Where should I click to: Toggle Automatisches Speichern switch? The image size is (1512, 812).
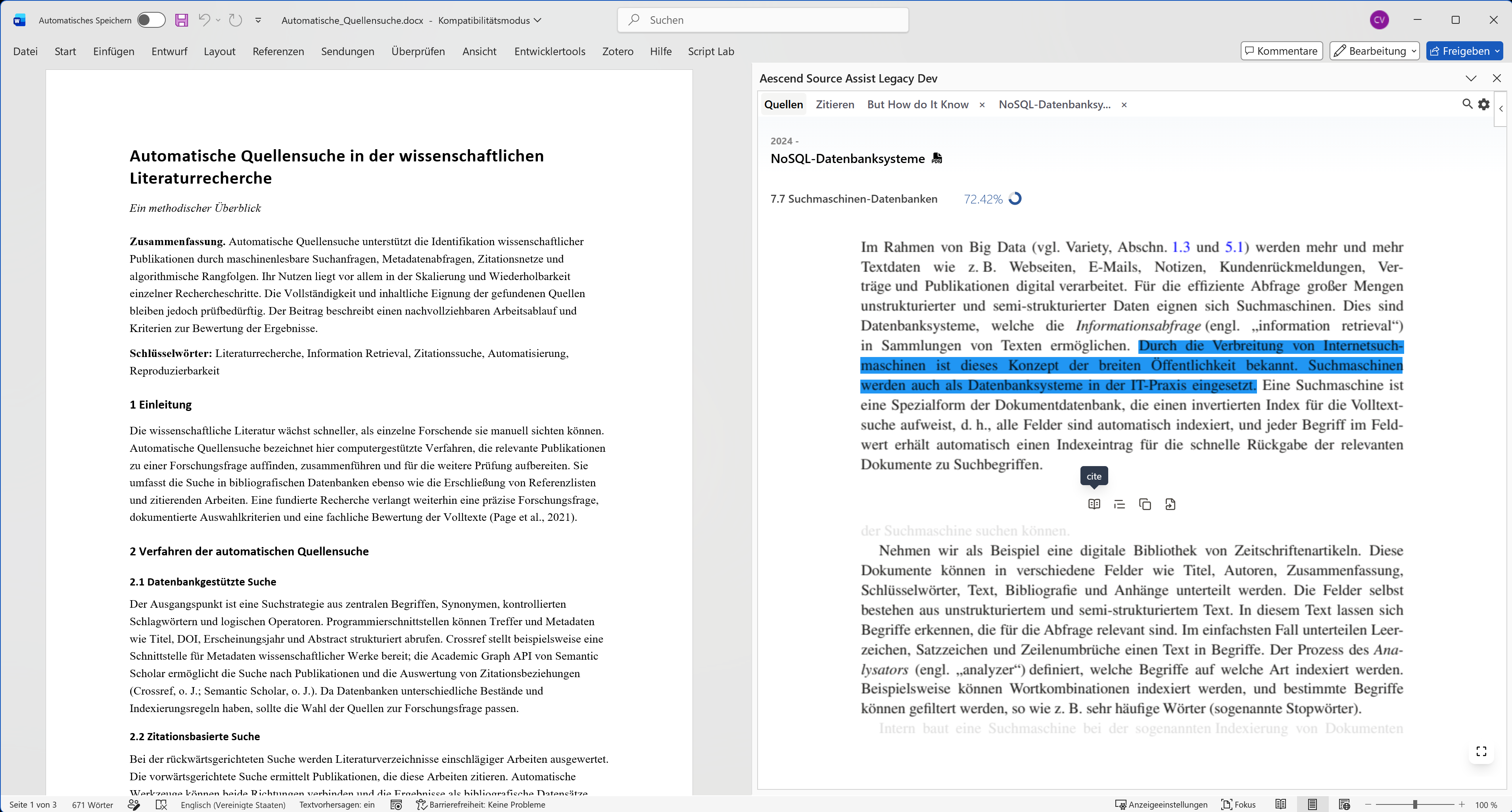(x=151, y=20)
